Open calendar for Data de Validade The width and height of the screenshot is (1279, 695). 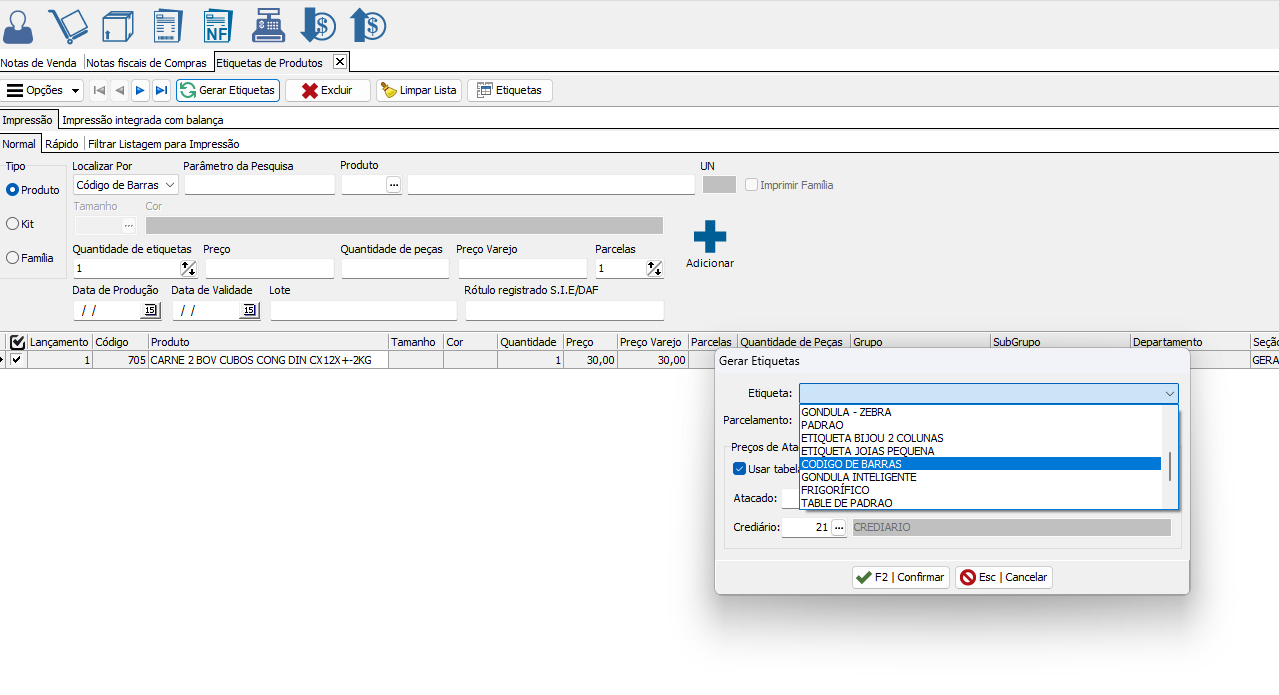tap(249, 311)
